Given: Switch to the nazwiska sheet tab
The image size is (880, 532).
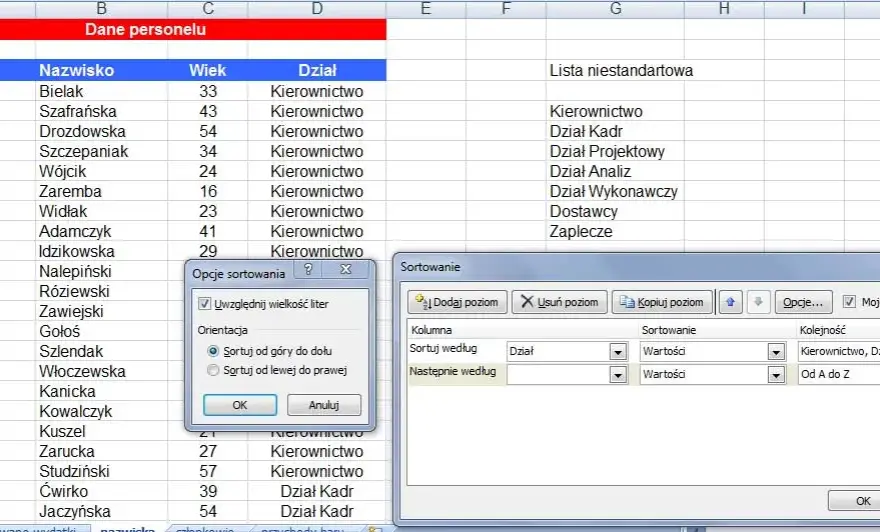Looking at the screenshot, I should point(127,529).
